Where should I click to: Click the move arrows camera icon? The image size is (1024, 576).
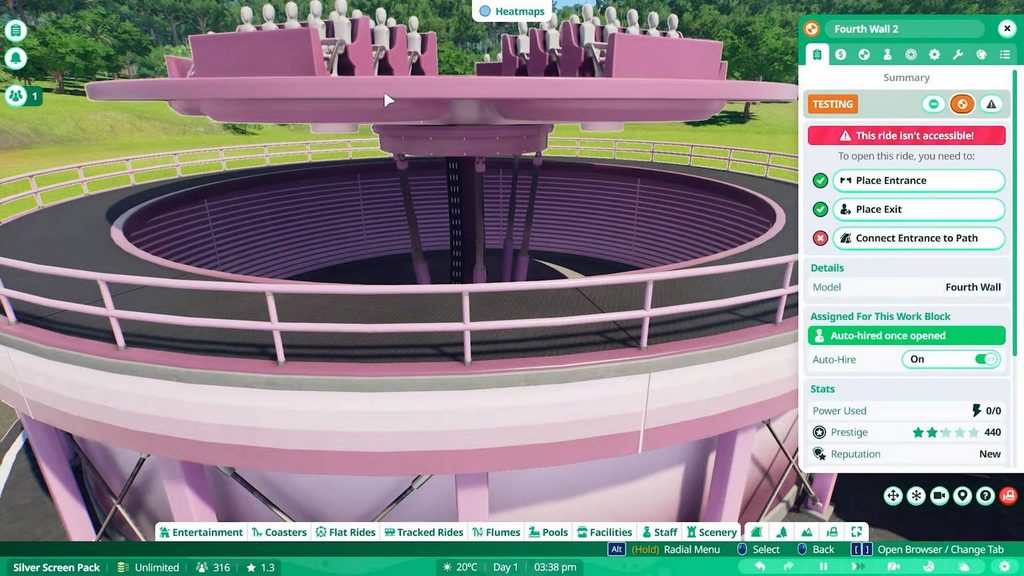pos(893,496)
